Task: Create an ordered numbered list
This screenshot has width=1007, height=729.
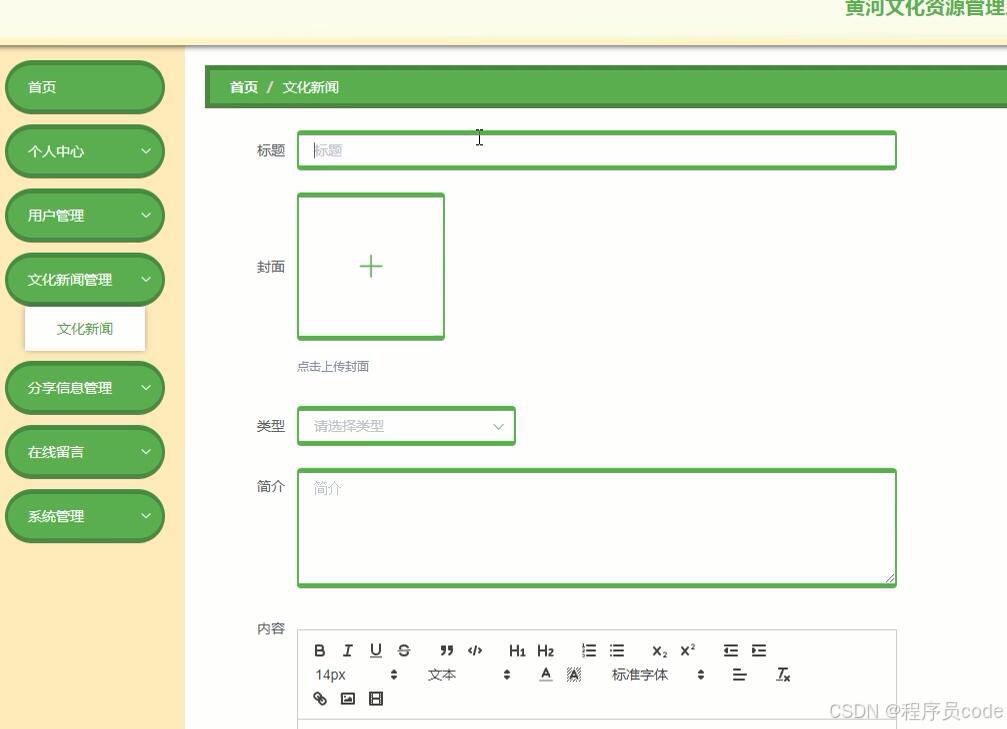Action: tap(589, 651)
